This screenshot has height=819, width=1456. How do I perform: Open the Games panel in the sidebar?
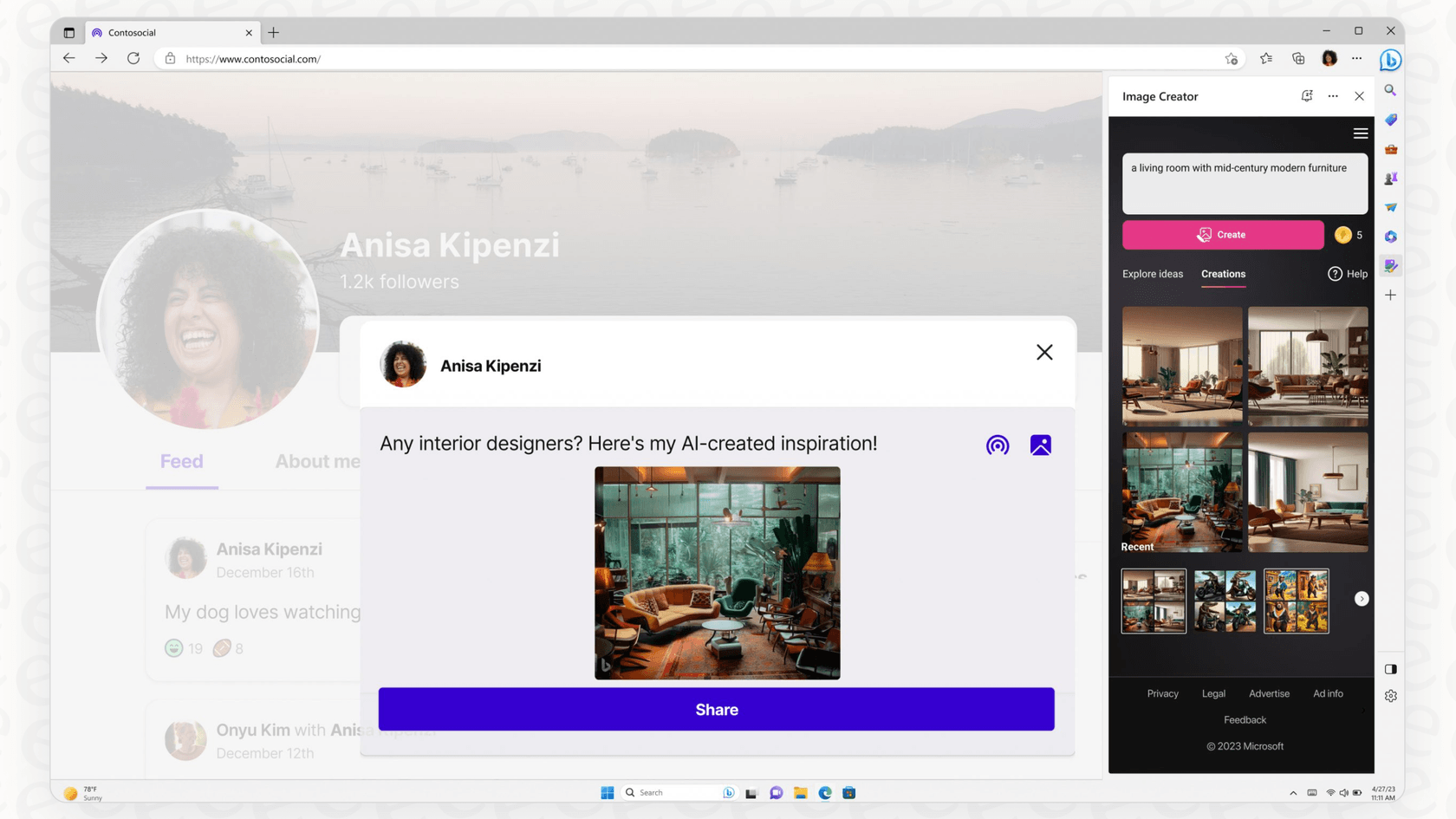point(1391,179)
